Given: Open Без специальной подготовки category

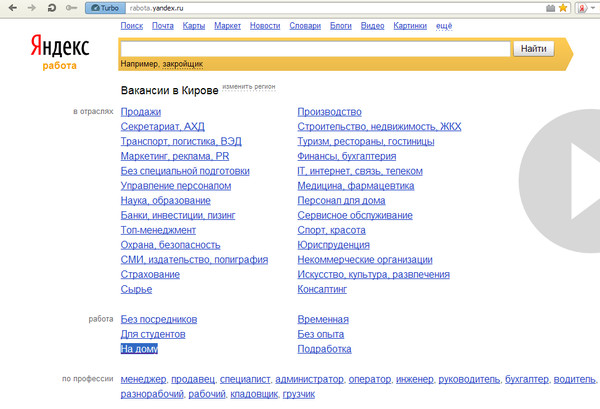Looking at the screenshot, I should click(x=185, y=171).
